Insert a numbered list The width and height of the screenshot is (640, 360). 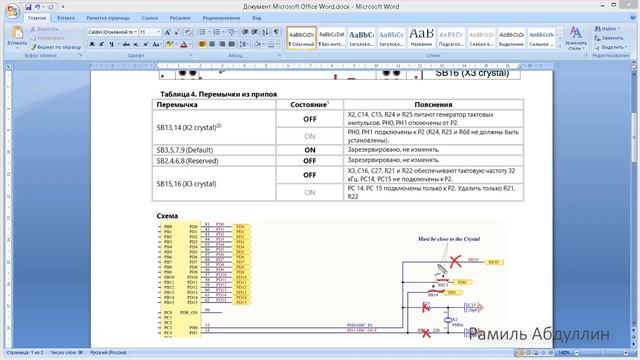(x=217, y=32)
